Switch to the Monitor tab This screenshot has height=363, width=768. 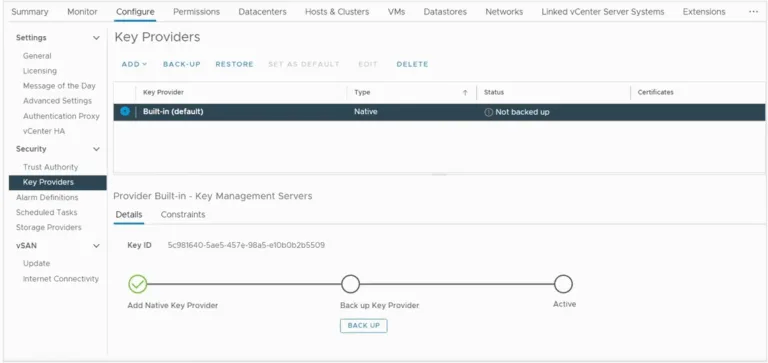[82, 12]
